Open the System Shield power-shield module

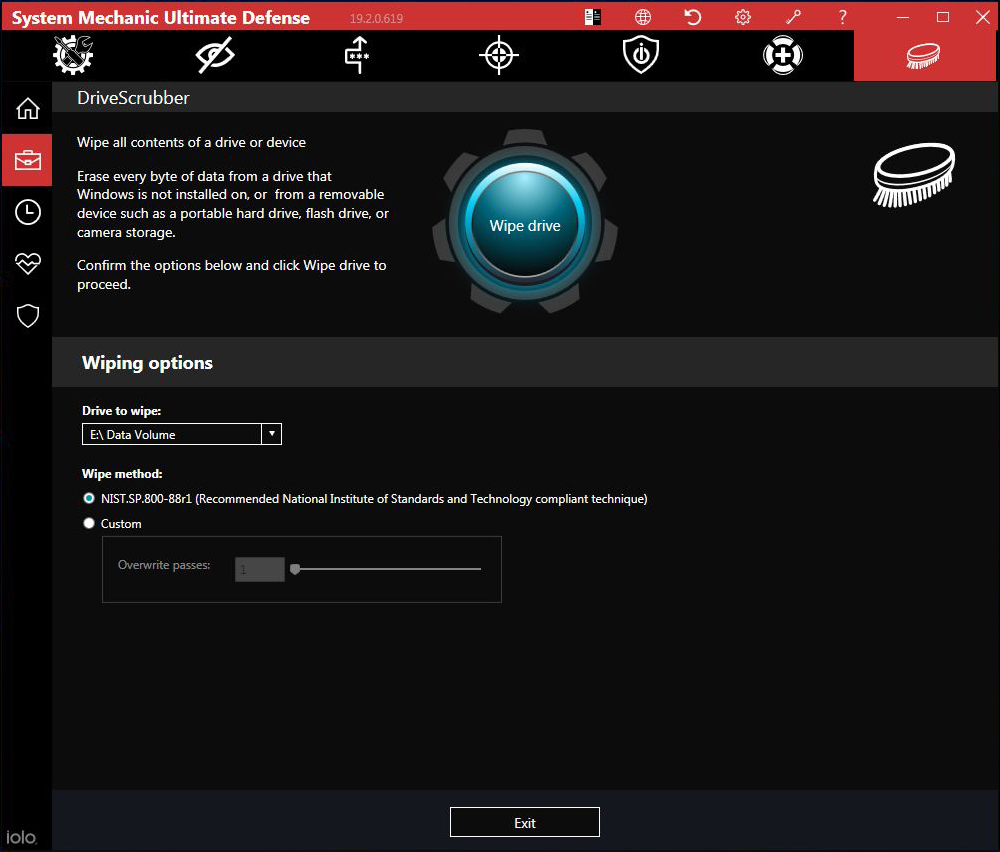point(641,55)
